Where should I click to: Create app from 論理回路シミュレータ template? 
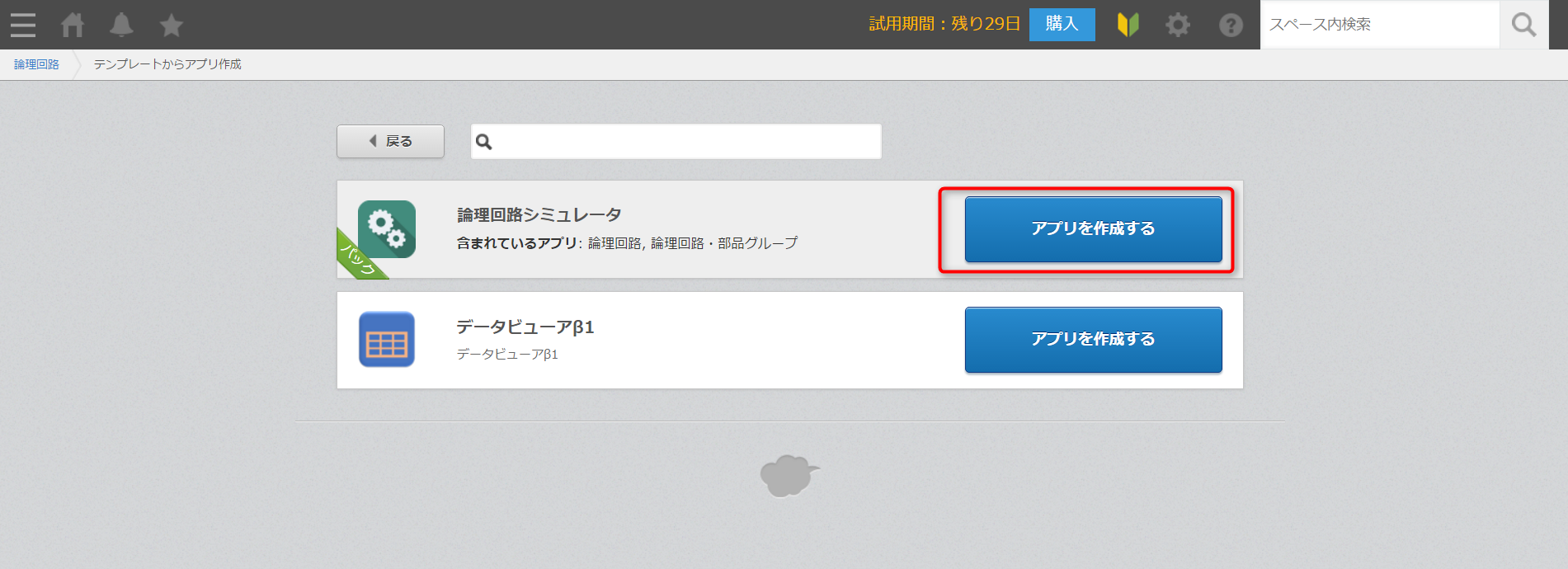[1093, 229]
